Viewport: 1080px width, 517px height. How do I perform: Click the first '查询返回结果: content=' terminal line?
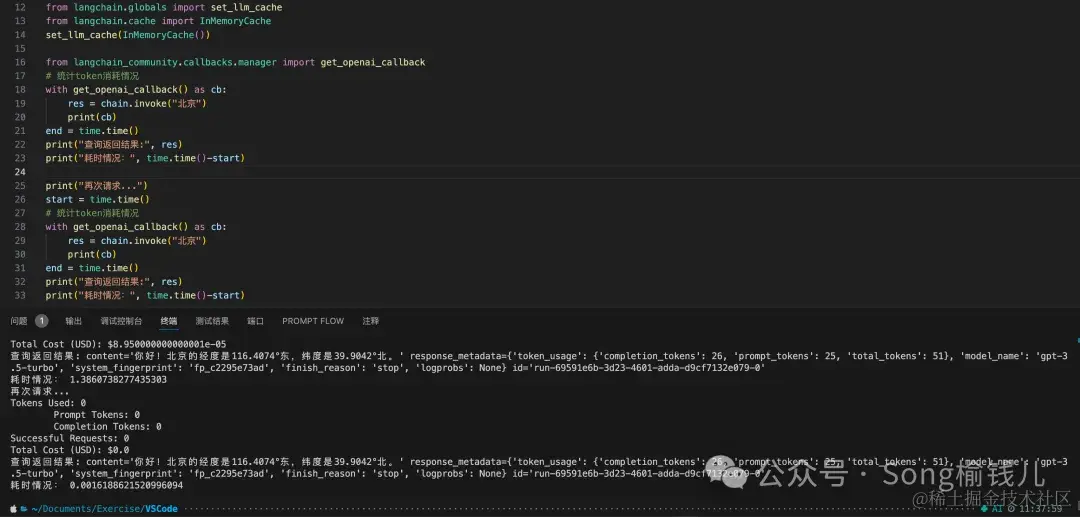tap(539, 361)
